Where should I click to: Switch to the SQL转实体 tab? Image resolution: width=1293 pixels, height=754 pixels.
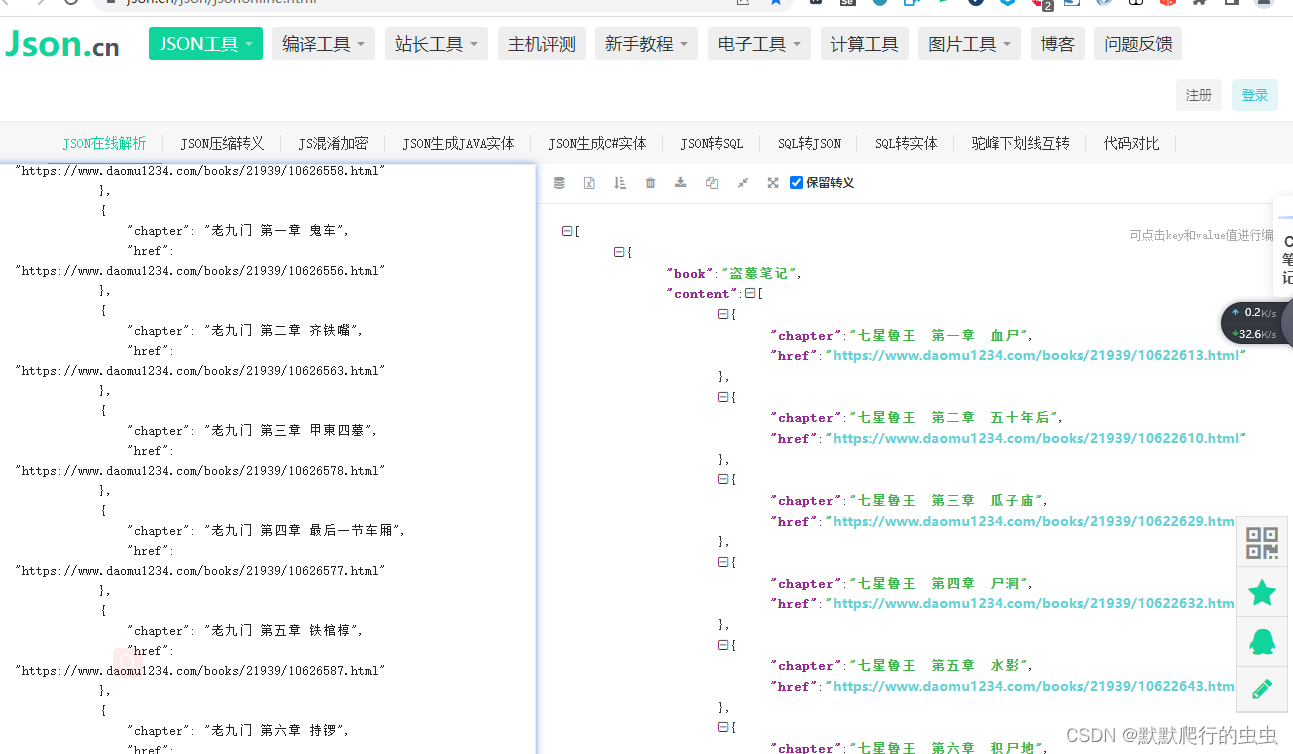pyautogui.click(x=906, y=143)
